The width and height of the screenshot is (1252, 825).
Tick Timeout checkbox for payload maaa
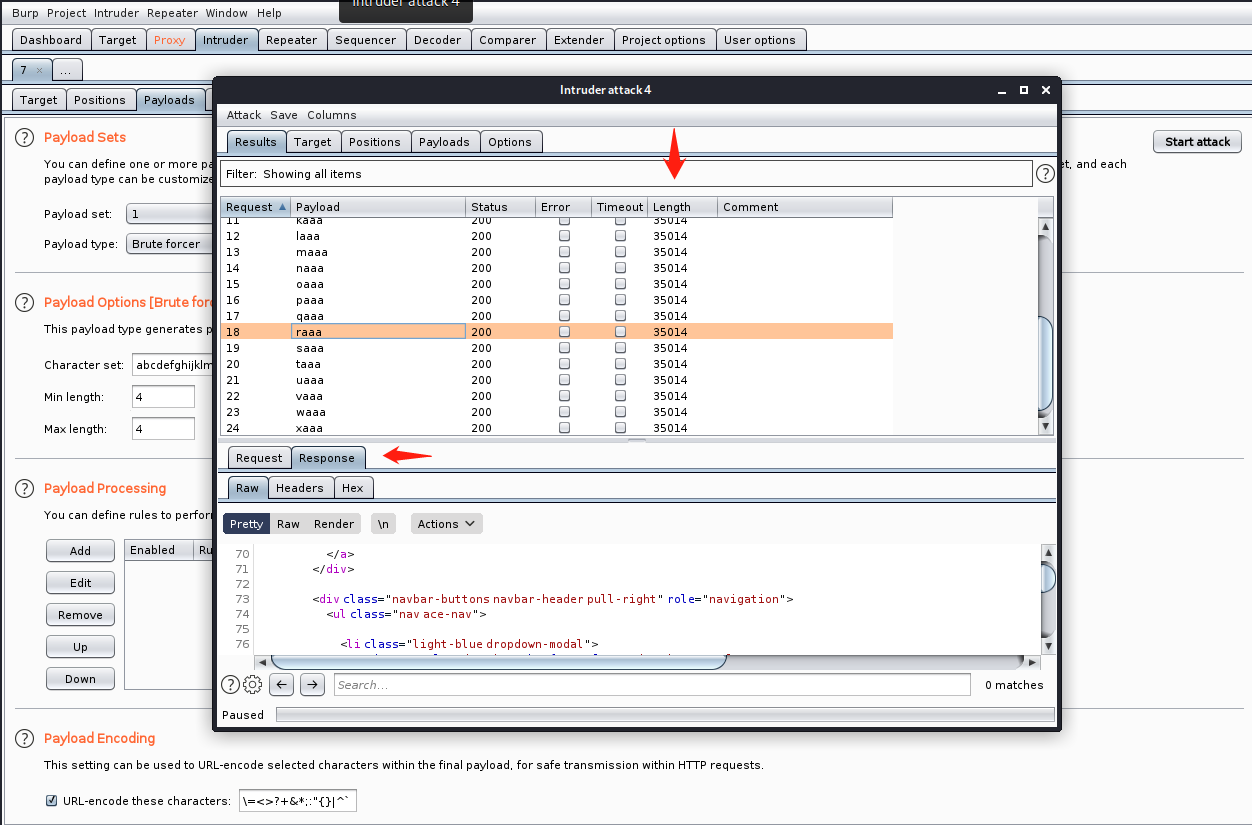coord(620,252)
